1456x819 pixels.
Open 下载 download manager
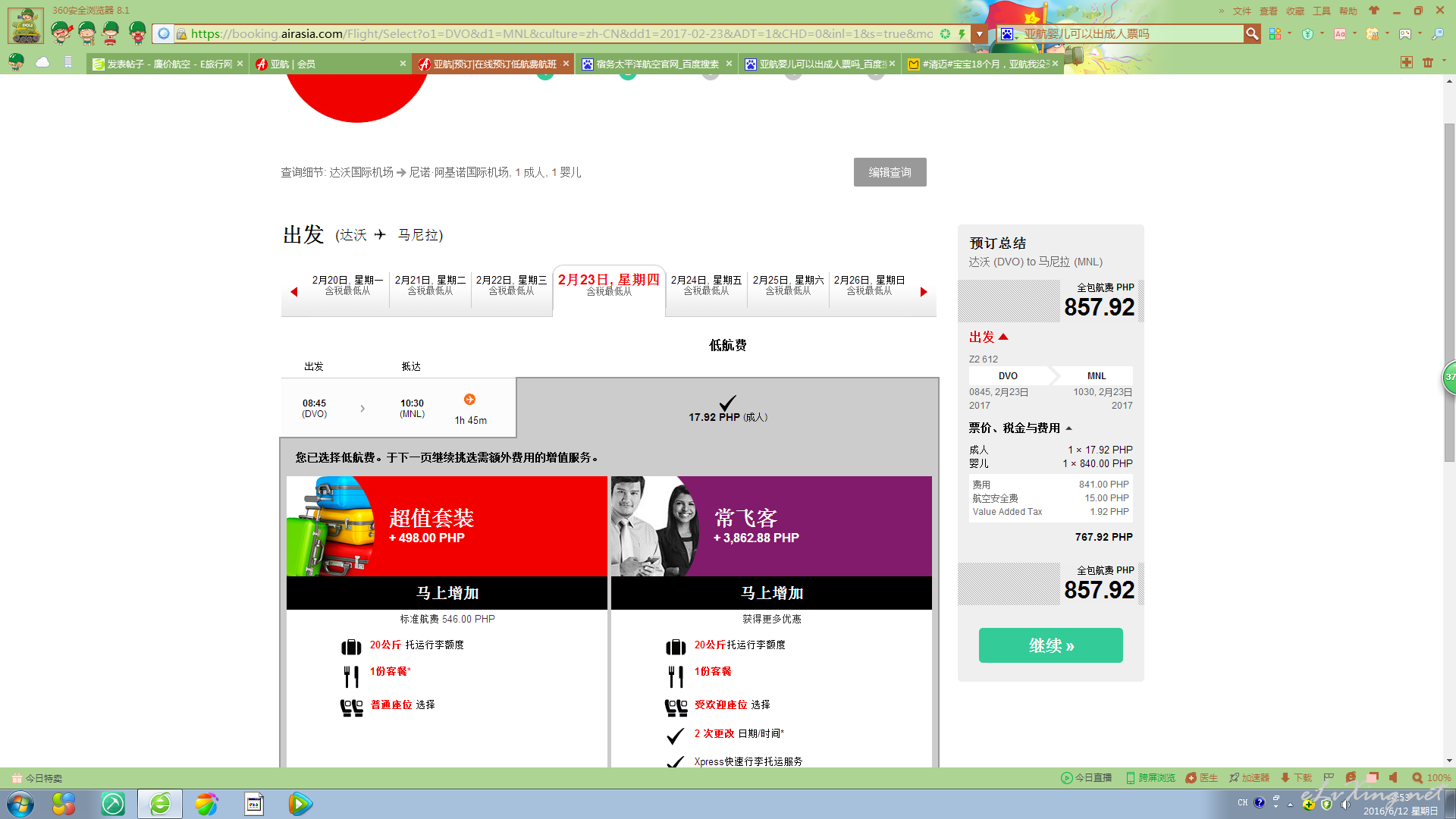coord(1296,778)
